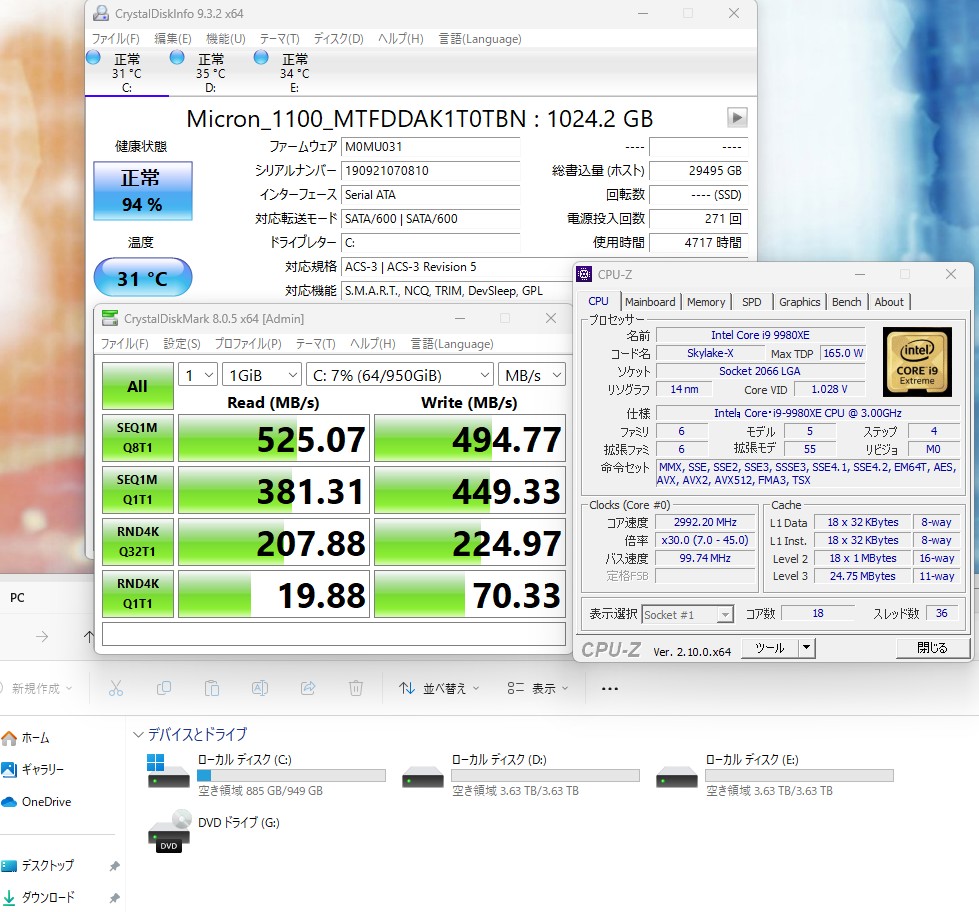Open the Function menu in CrystalDiskInfo
The width and height of the screenshot is (979, 912).
click(225, 39)
